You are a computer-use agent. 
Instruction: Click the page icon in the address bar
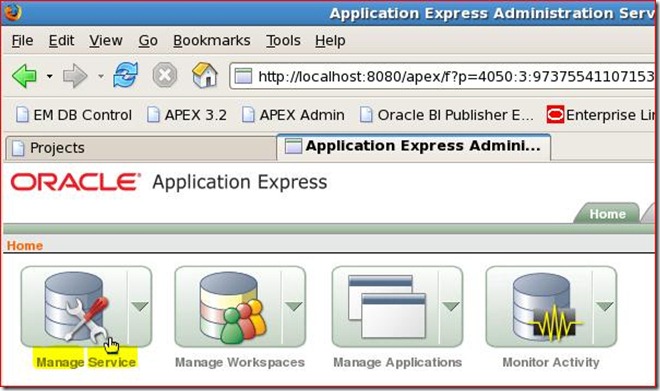pyautogui.click(x=243, y=76)
